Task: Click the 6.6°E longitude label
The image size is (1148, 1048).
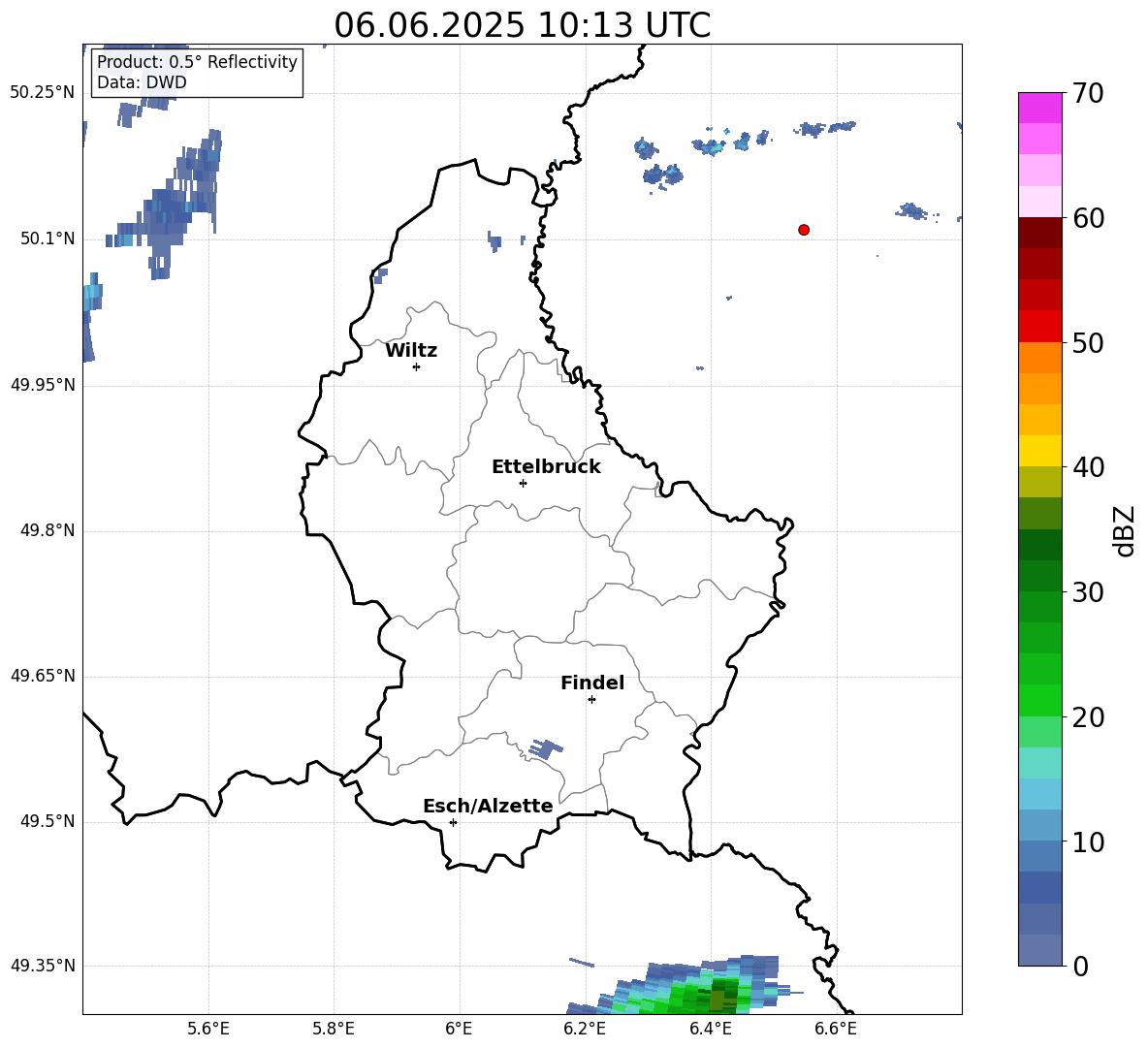Action: (x=836, y=1029)
